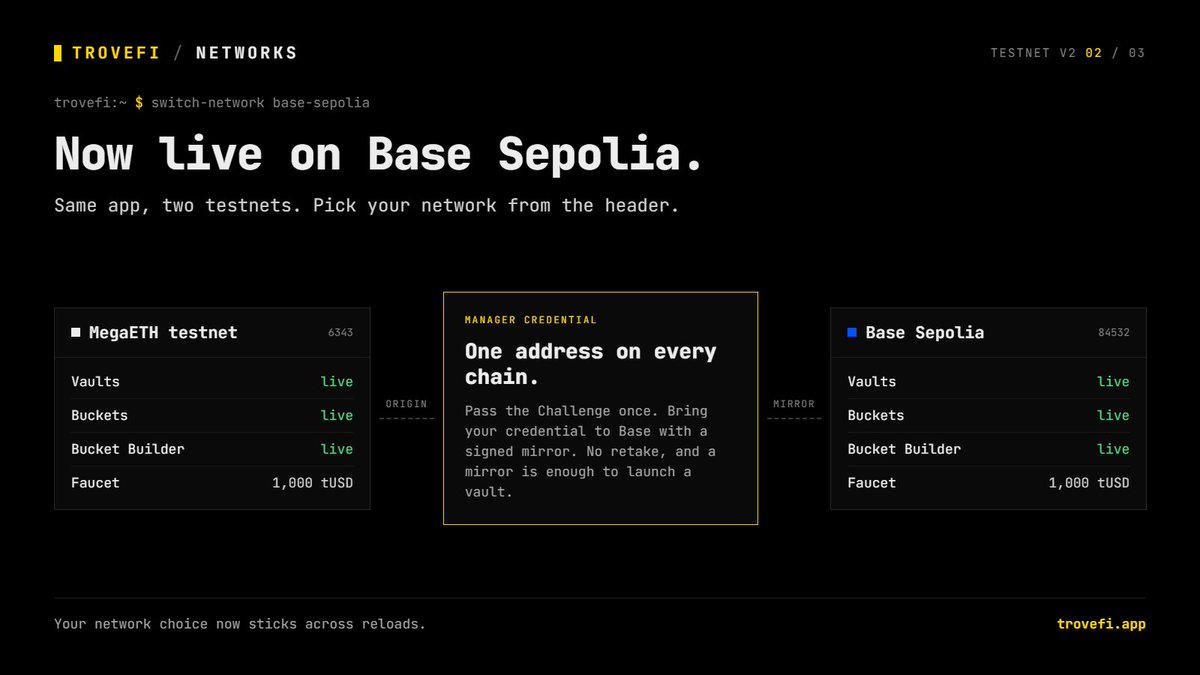Click the blue square icon beside Base Sepolia

tap(852, 332)
